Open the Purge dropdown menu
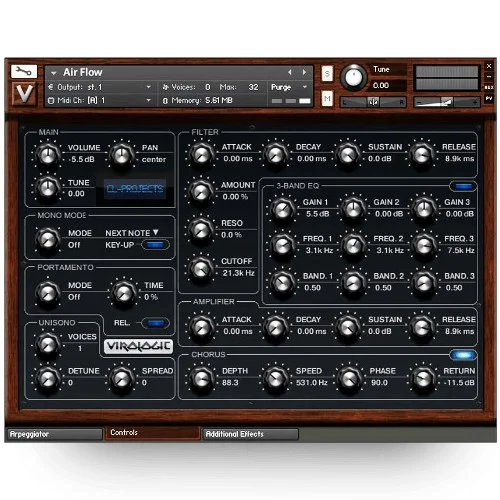The image size is (500, 500). point(304,87)
